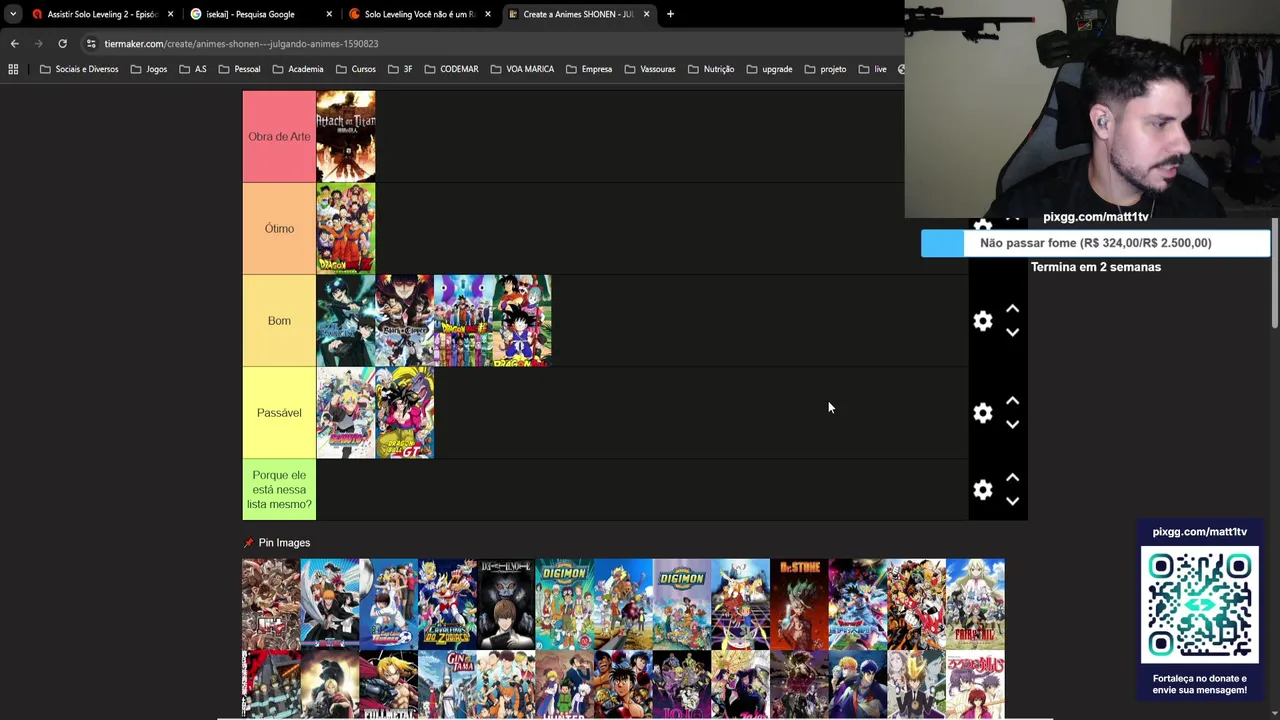Open the Empresa bookmark folder
Image resolution: width=1280 pixels, height=720 pixels.
click(589, 69)
